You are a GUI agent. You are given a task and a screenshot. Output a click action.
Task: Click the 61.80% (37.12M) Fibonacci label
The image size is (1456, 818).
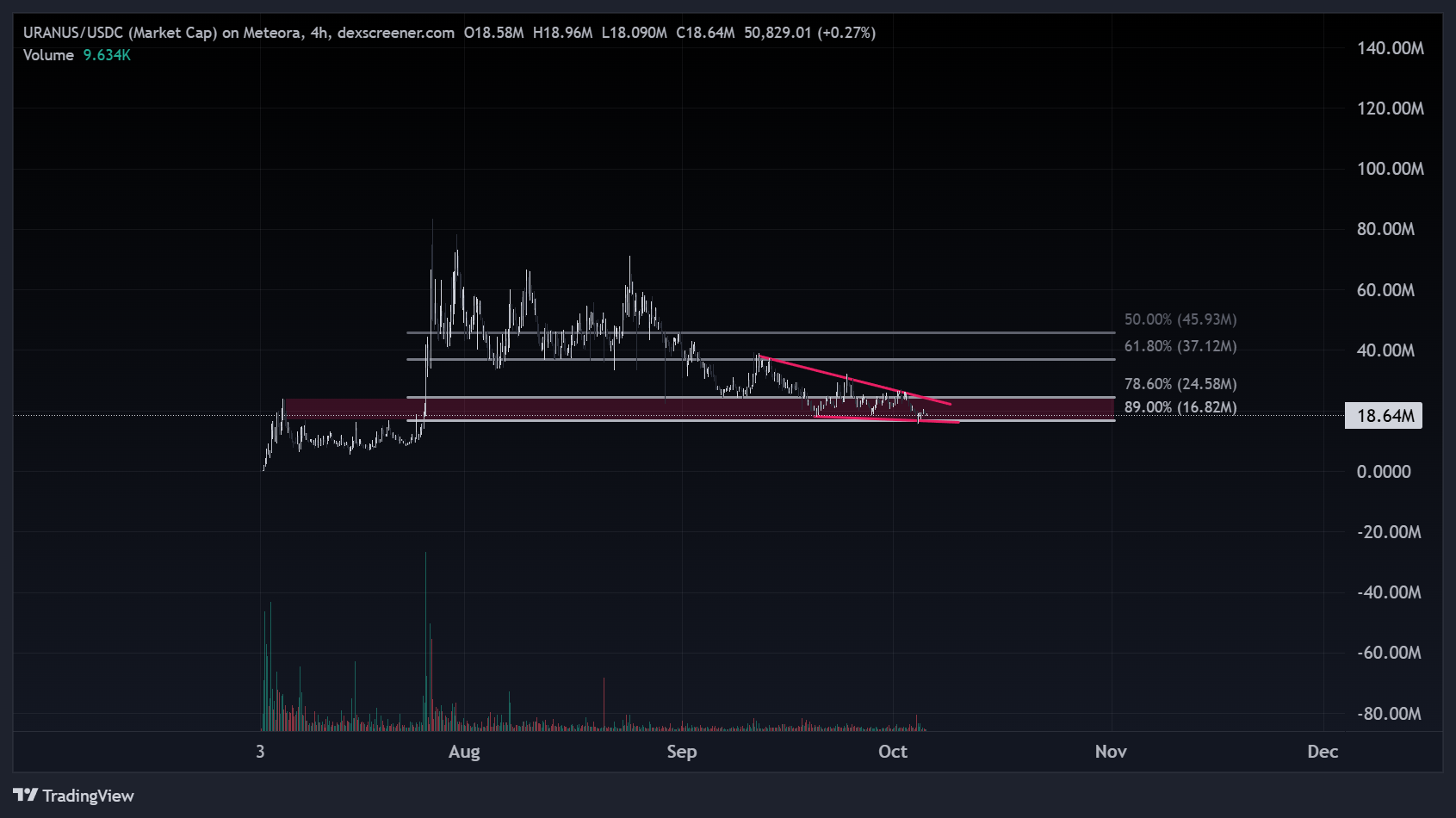(1180, 346)
